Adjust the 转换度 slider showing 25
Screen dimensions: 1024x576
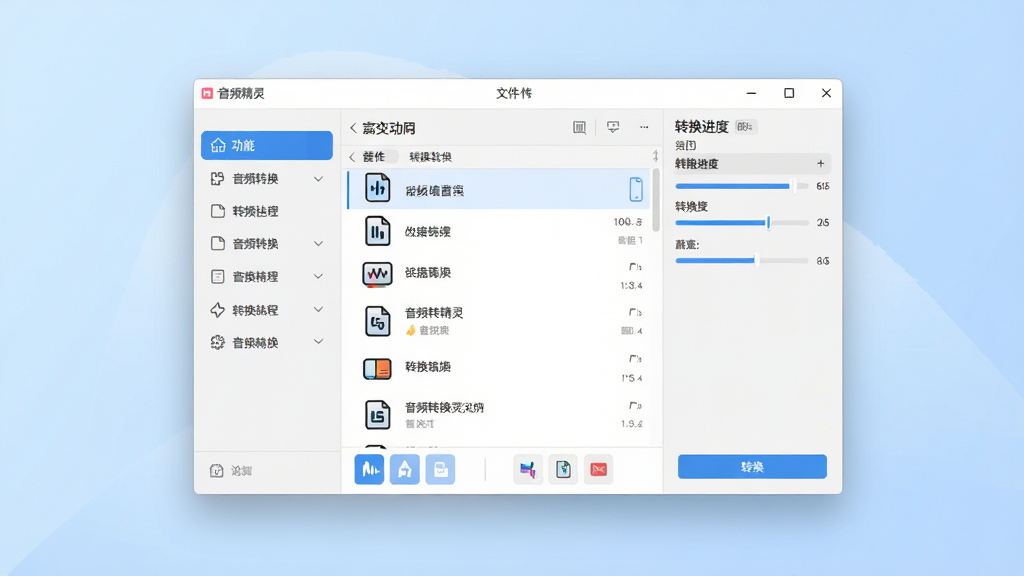coord(741,223)
